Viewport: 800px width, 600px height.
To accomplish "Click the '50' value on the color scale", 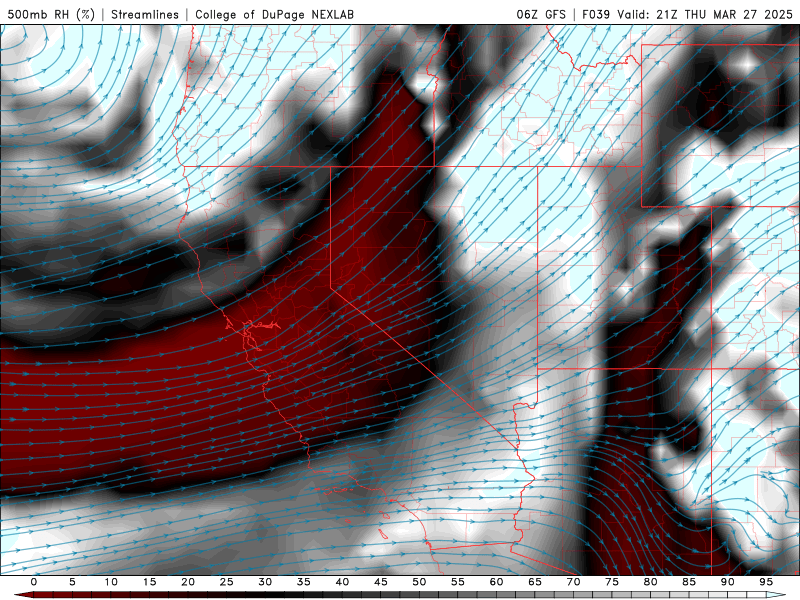I will (419, 582).
